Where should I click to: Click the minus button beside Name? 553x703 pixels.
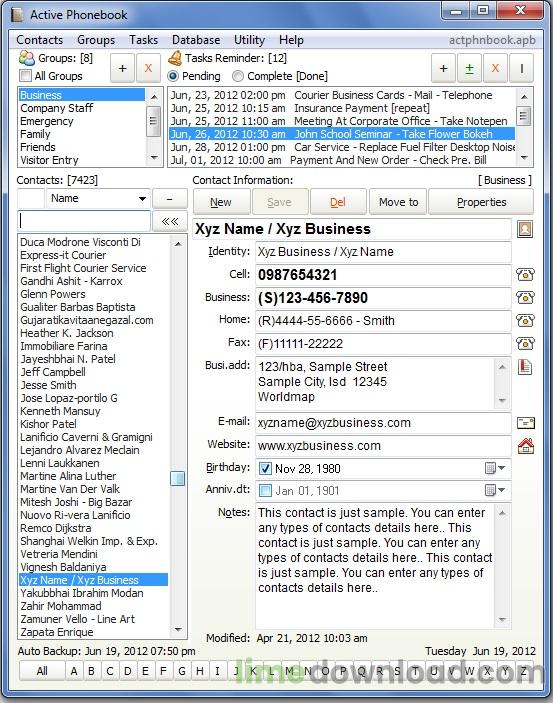[170, 199]
